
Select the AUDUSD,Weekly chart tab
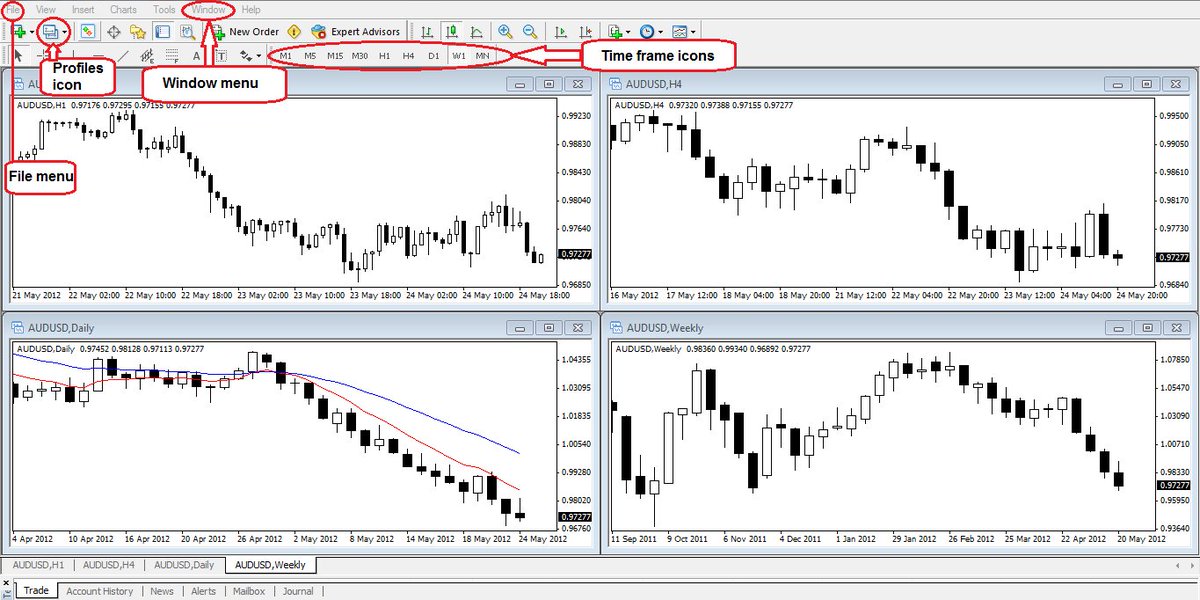click(271, 565)
